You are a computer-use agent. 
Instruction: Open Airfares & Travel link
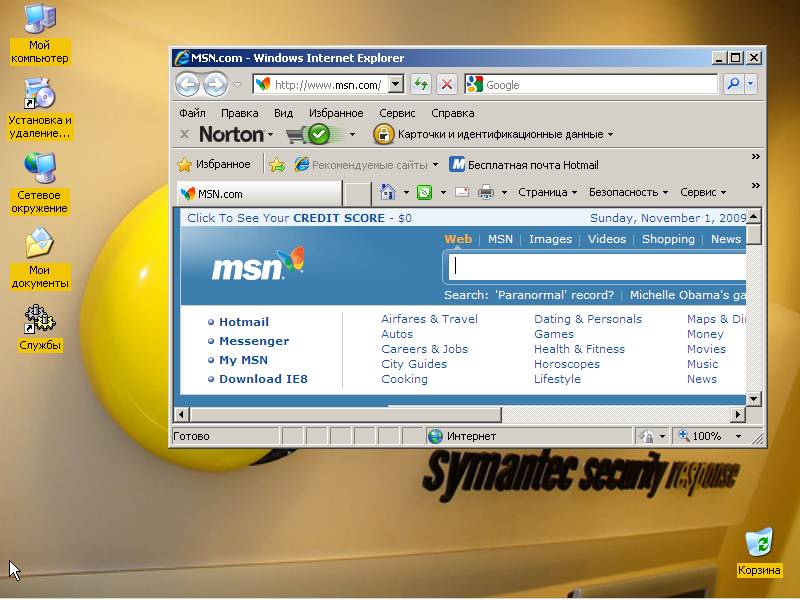pyautogui.click(x=430, y=319)
